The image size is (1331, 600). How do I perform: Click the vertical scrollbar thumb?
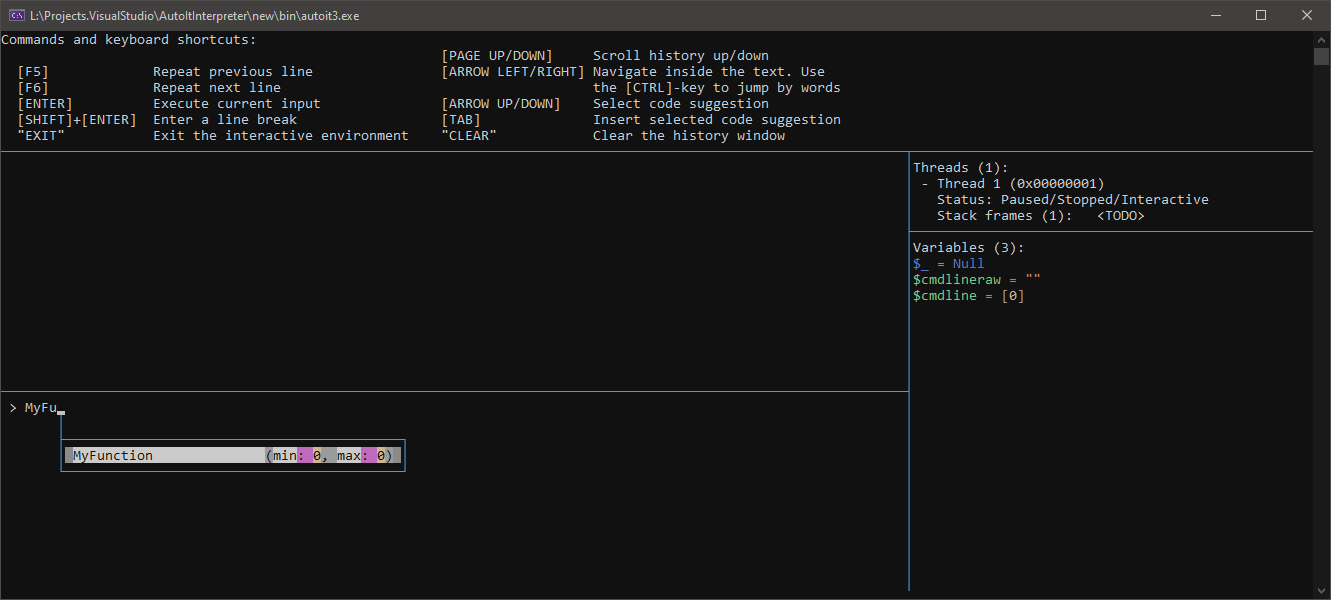coord(1321,56)
